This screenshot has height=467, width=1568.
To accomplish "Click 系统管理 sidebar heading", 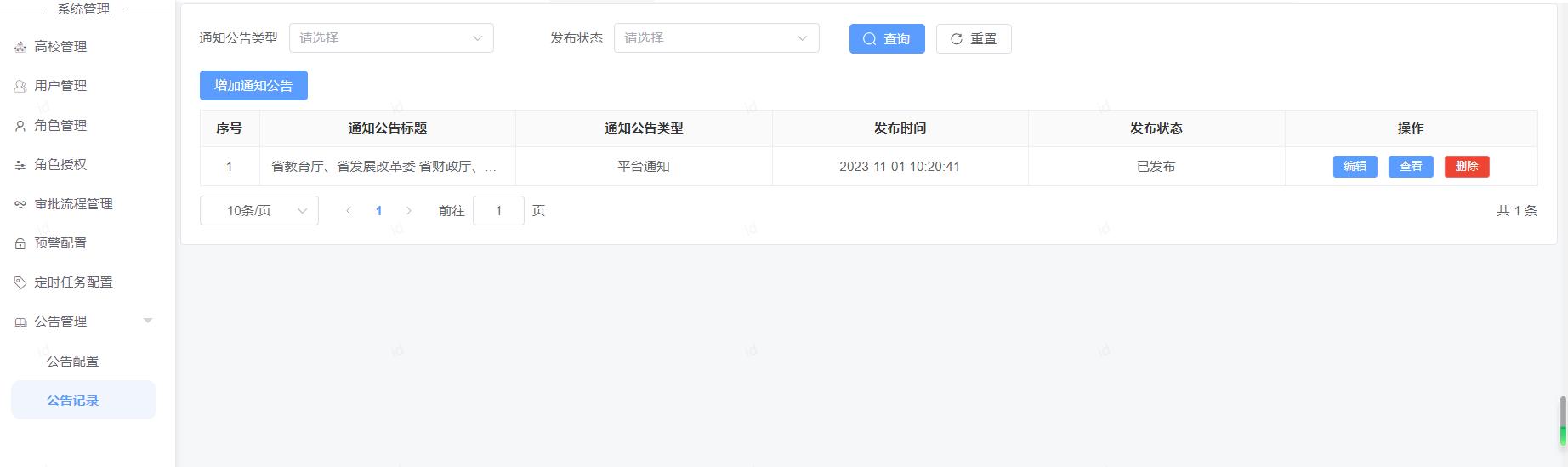I will tap(83, 9).
